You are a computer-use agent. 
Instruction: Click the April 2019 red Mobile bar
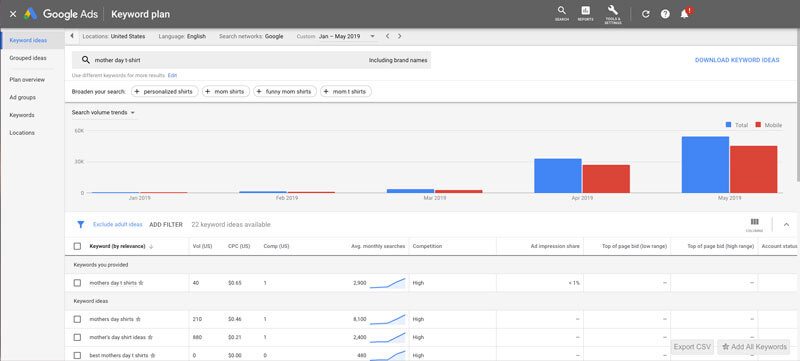pos(606,179)
